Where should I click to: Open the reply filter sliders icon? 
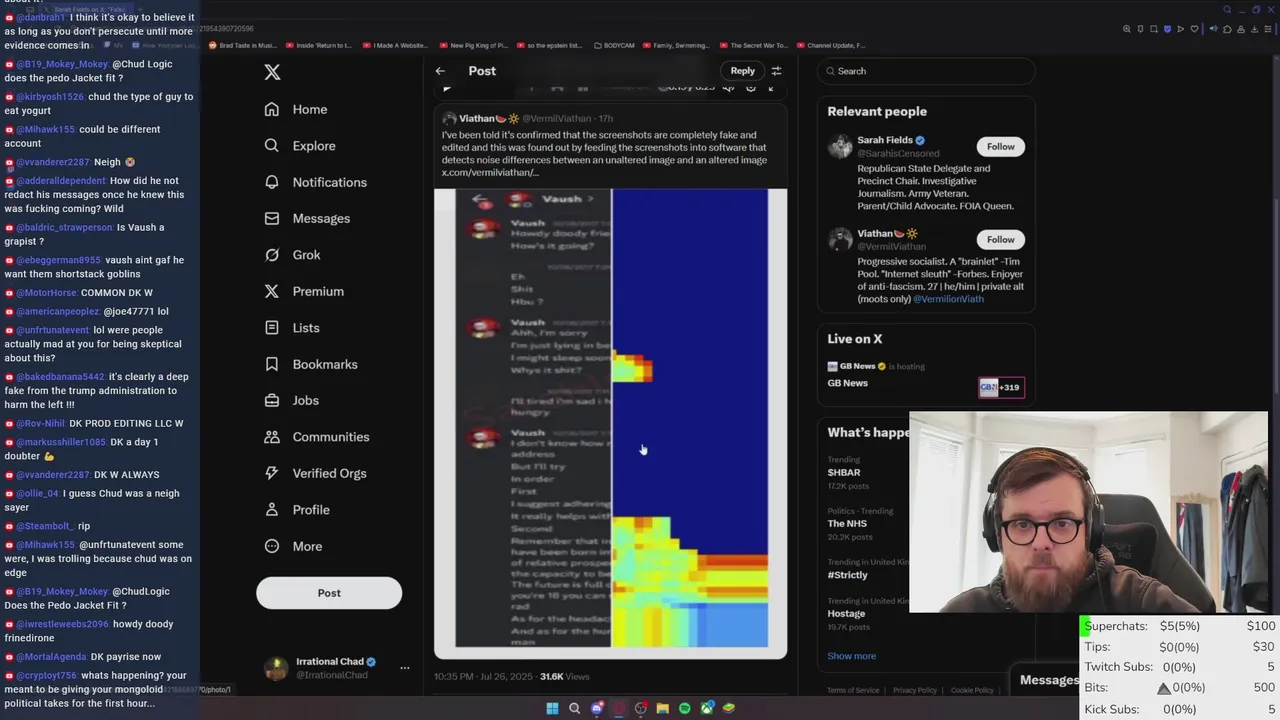[776, 71]
